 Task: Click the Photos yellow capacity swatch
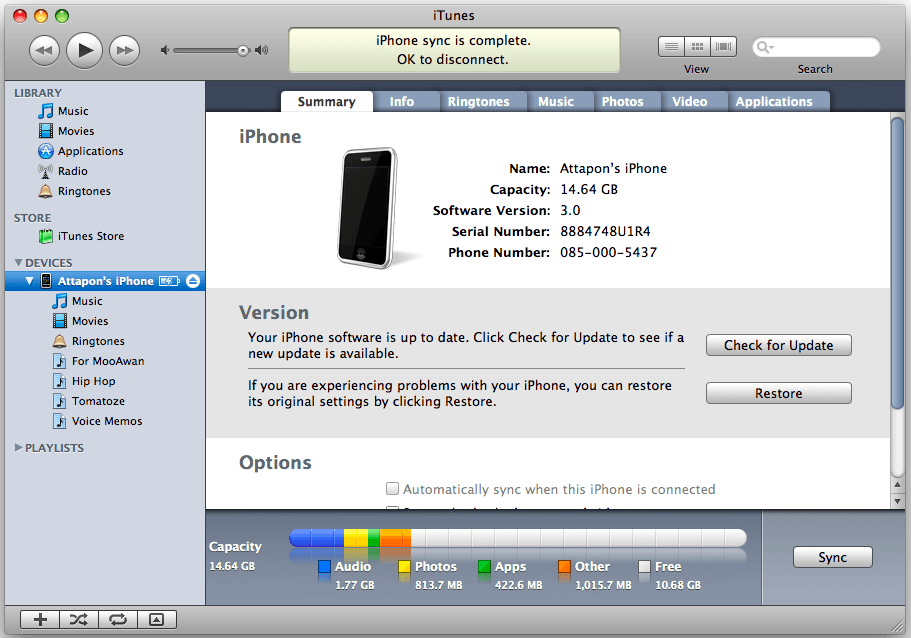[405, 566]
